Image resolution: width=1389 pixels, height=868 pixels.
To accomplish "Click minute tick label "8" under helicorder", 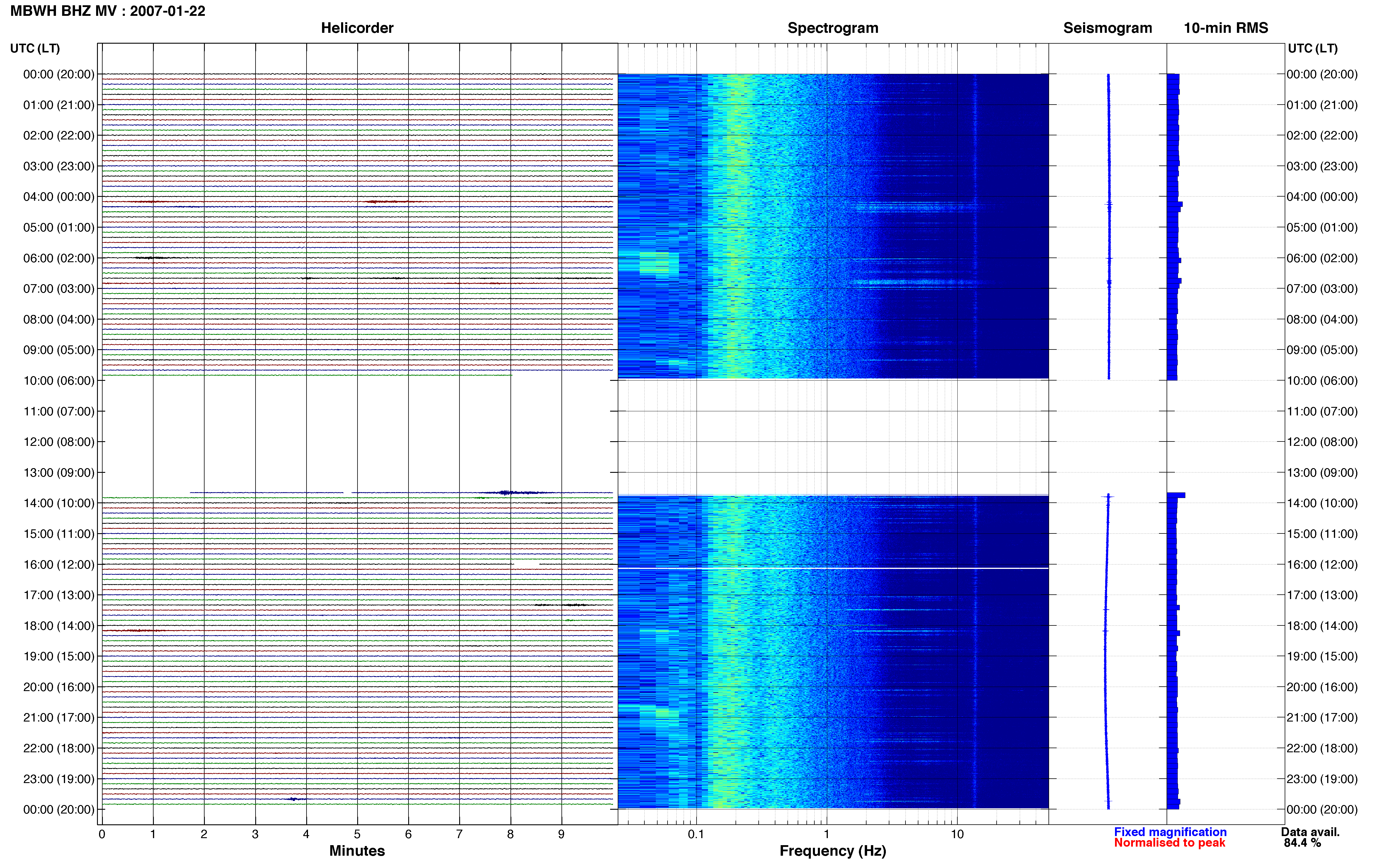I will click(x=510, y=834).
